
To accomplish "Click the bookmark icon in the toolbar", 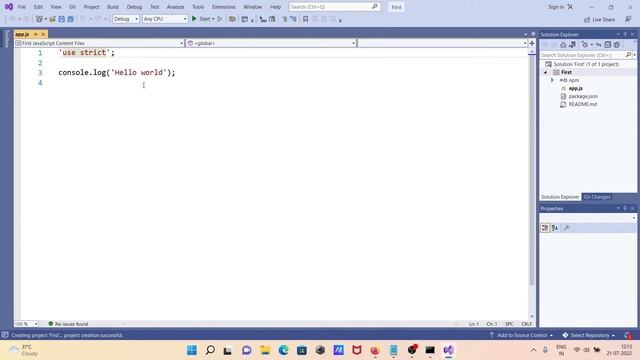I will (x=305, y=19).
